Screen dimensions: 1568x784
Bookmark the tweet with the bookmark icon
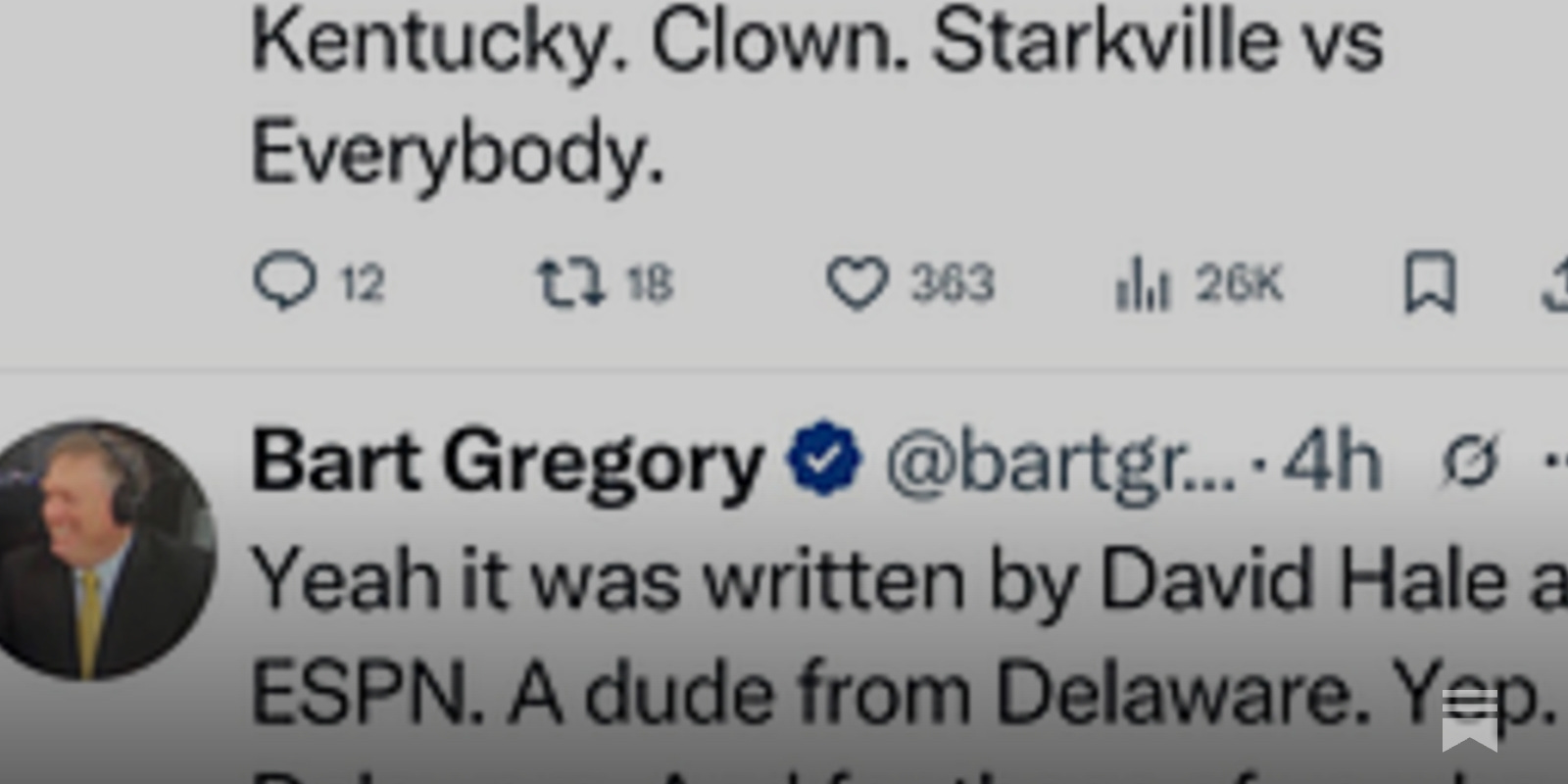click(1430, 283)
